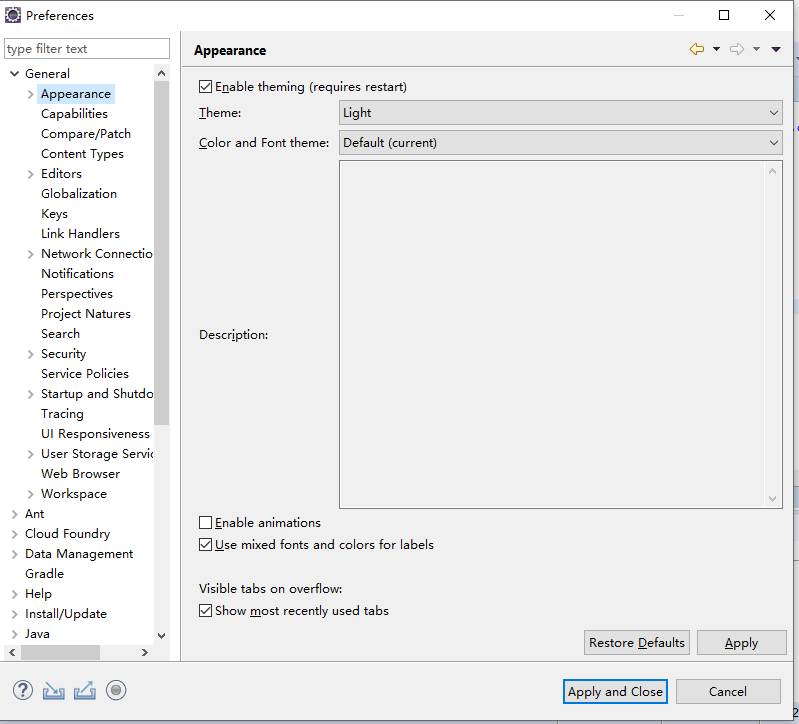Select Perspectives in the tree
799x724 pixels.
(77, 294)
